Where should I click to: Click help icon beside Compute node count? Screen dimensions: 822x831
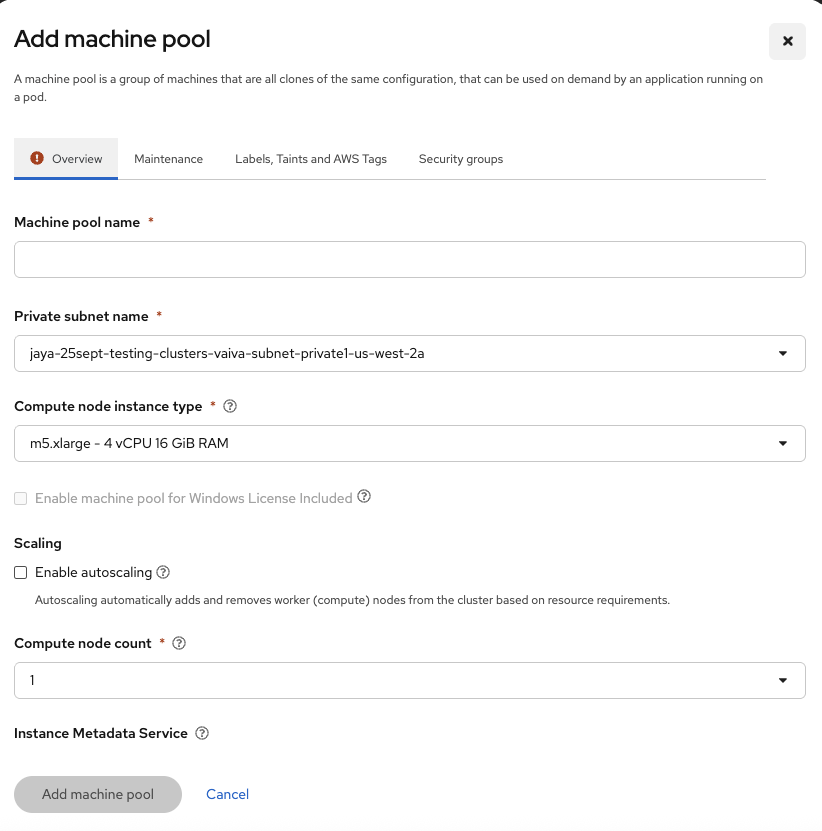[180, 643]
